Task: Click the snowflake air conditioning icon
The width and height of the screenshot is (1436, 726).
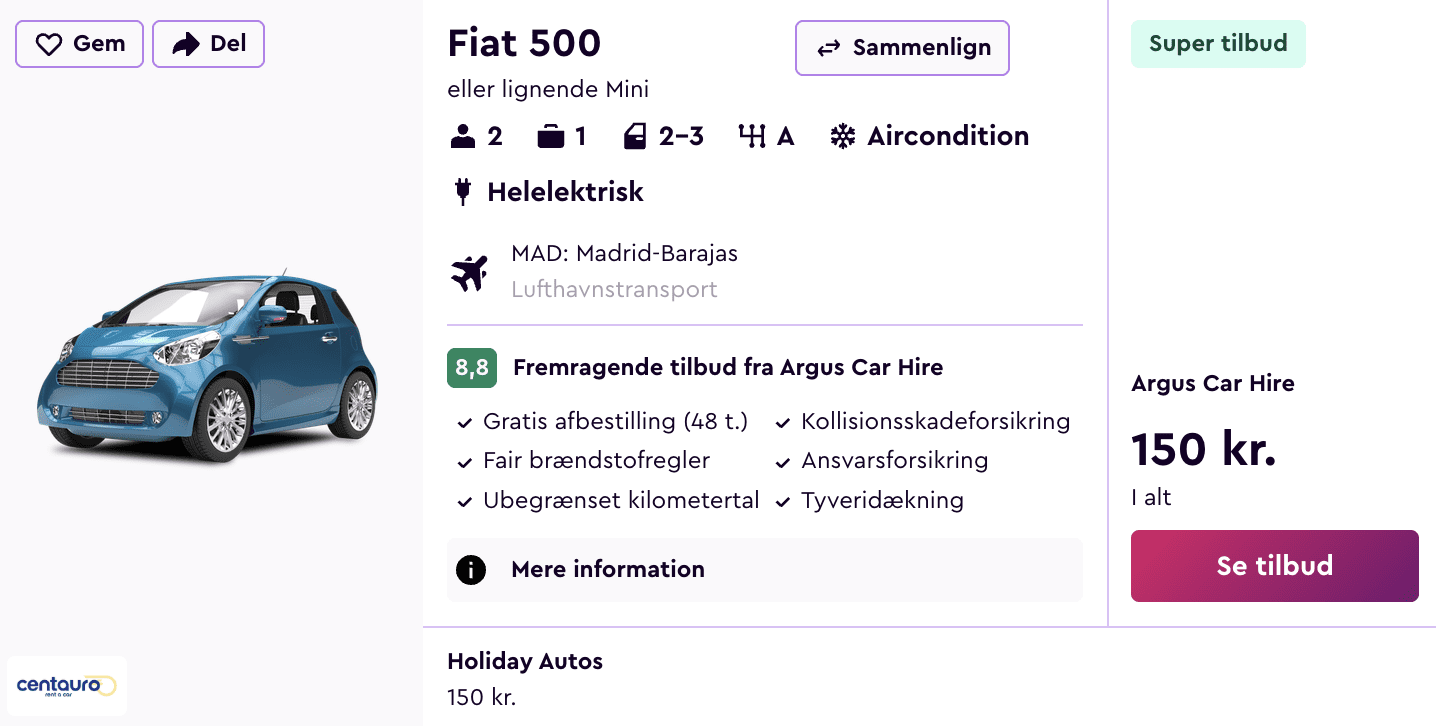Action: [x=843, y=136]
